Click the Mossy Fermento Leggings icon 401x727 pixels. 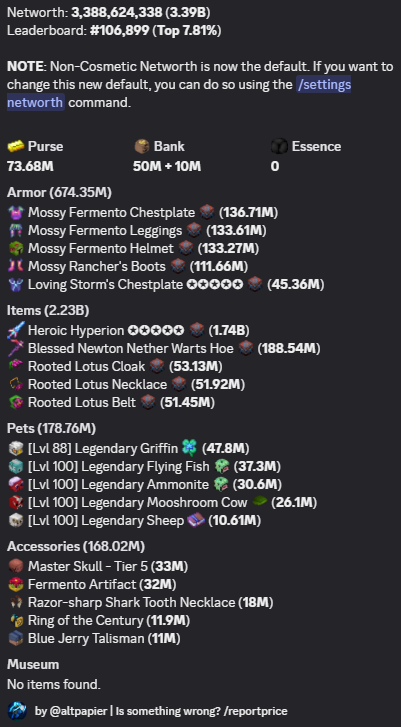tap(16, 230)
